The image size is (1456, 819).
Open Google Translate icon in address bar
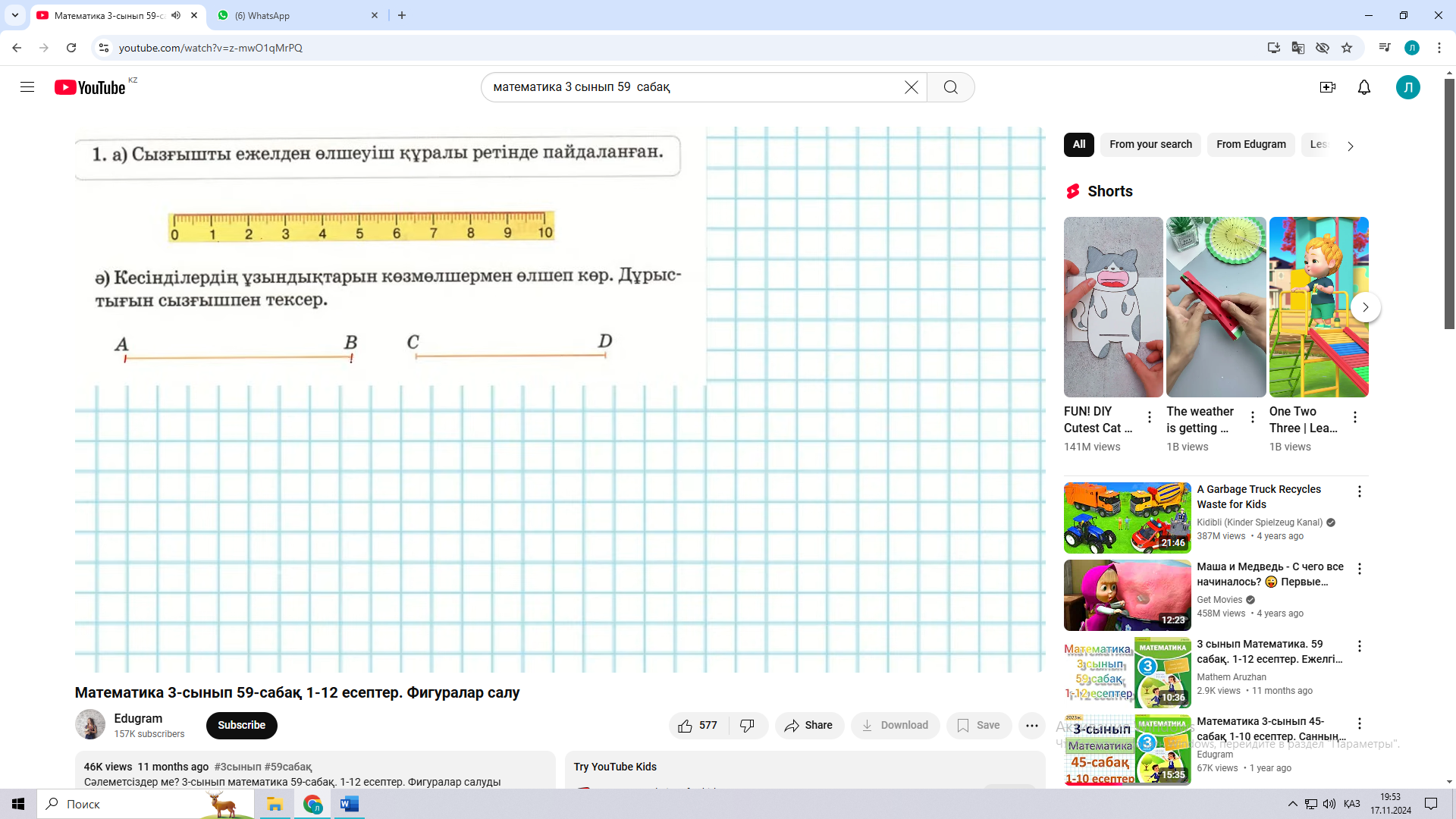point(1298,48)
